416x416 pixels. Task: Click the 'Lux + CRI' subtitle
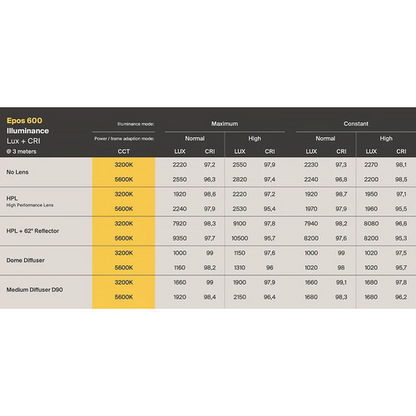click(23, 141)
